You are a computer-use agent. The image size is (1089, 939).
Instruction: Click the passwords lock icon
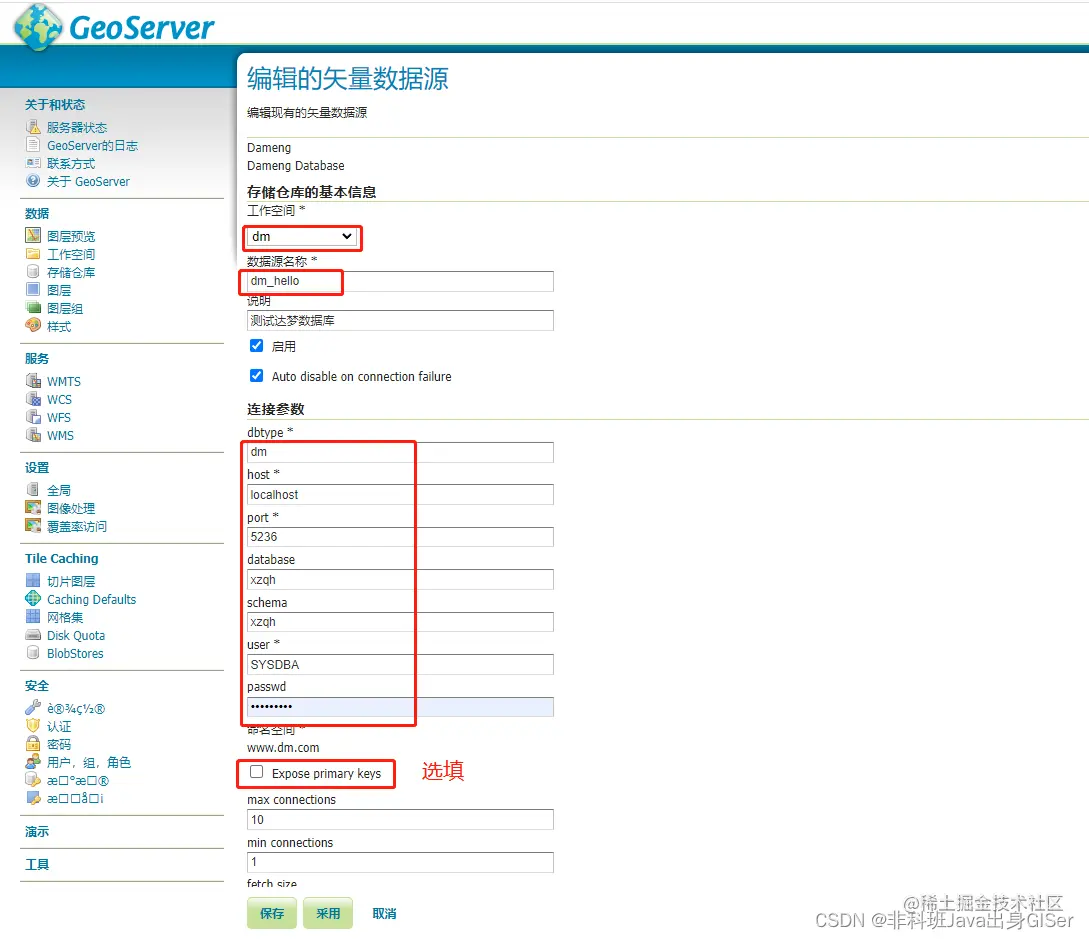33,744
